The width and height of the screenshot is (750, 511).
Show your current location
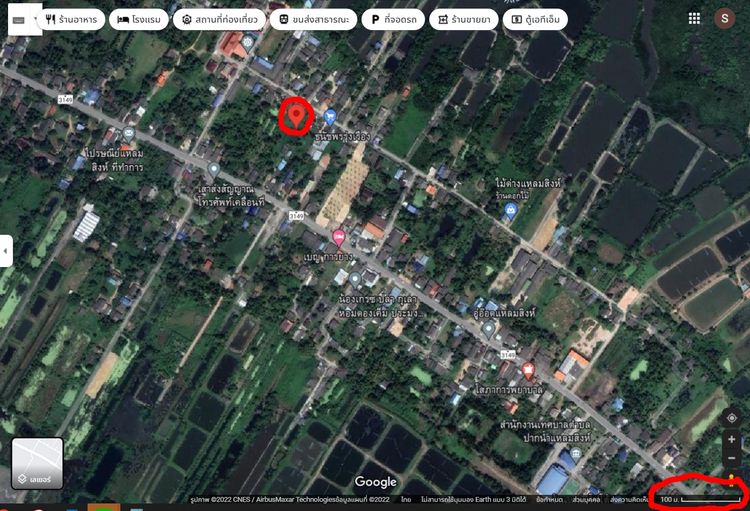[732, 417]
